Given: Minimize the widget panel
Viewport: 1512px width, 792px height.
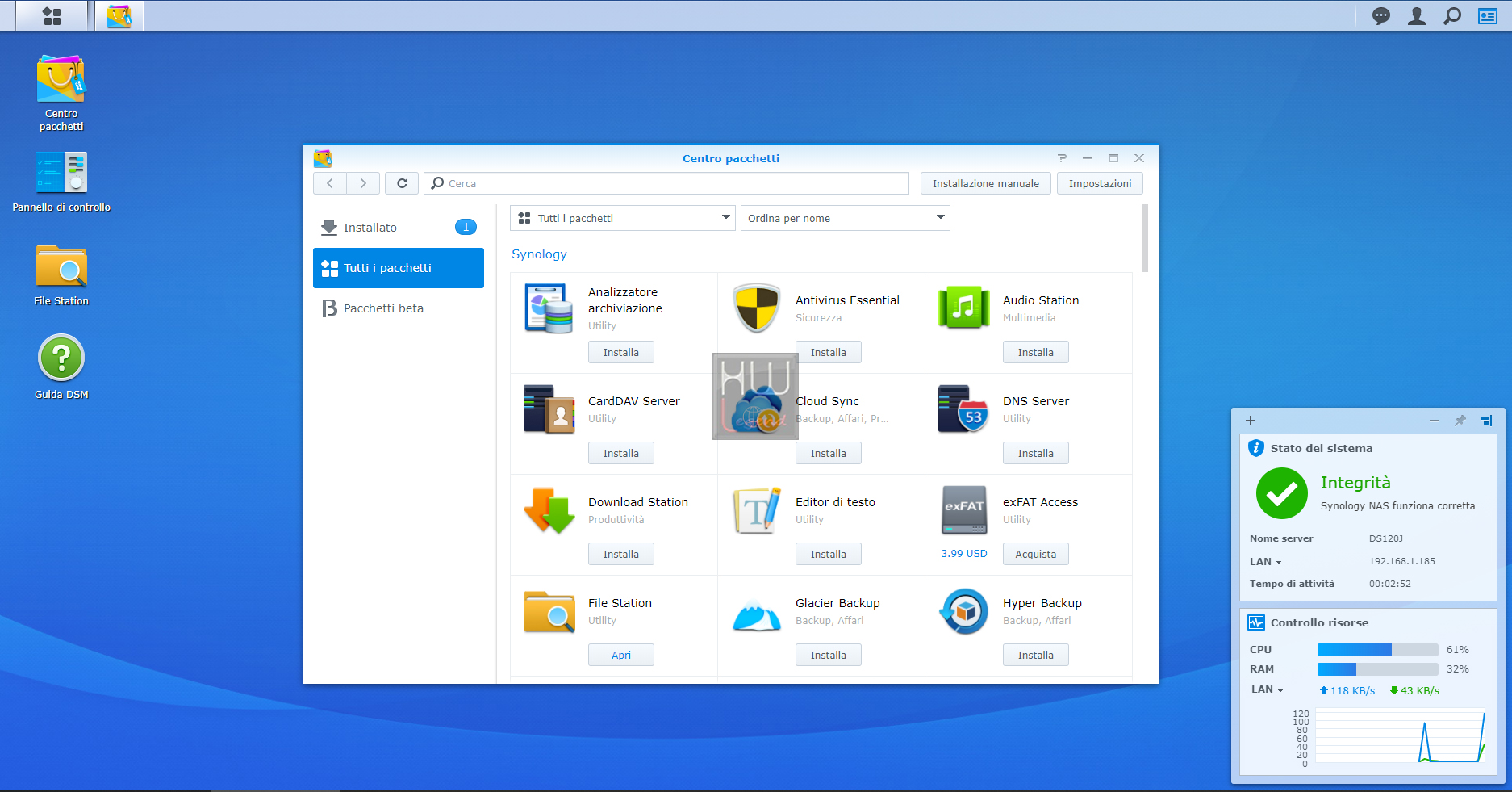Looking at the screenshot, I should tap(1435, 421).
